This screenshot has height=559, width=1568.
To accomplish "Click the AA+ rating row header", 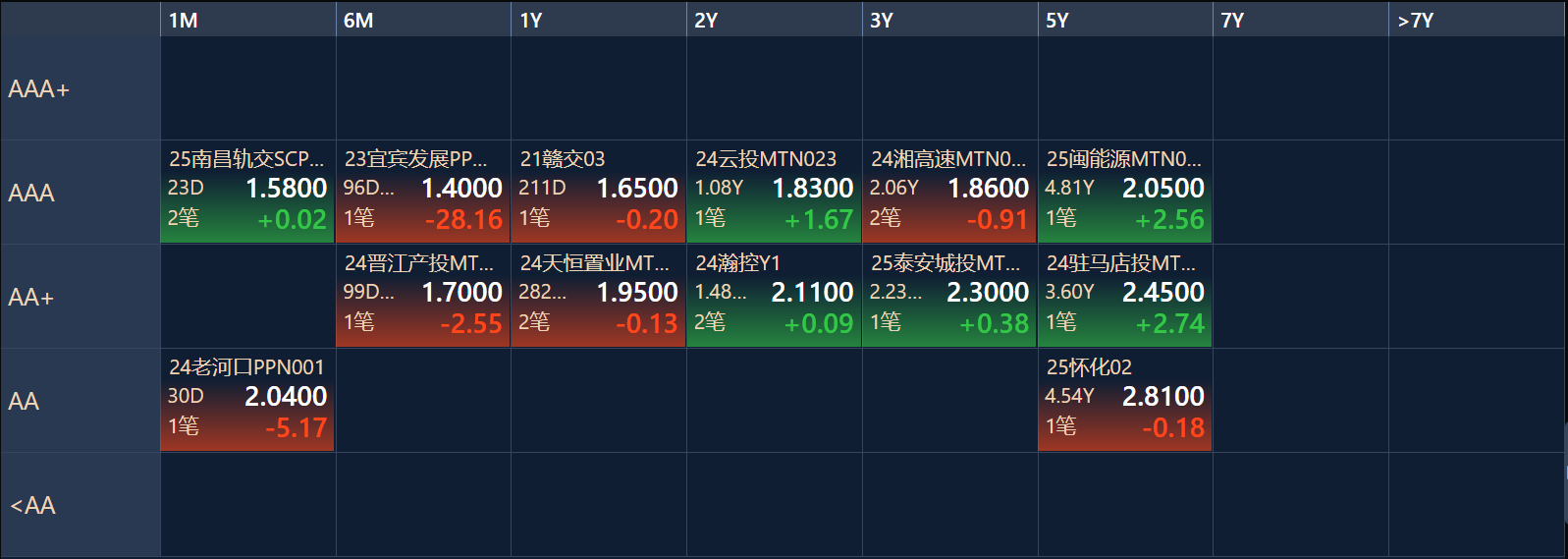I will pyautogui.click(x=81, y=297).
